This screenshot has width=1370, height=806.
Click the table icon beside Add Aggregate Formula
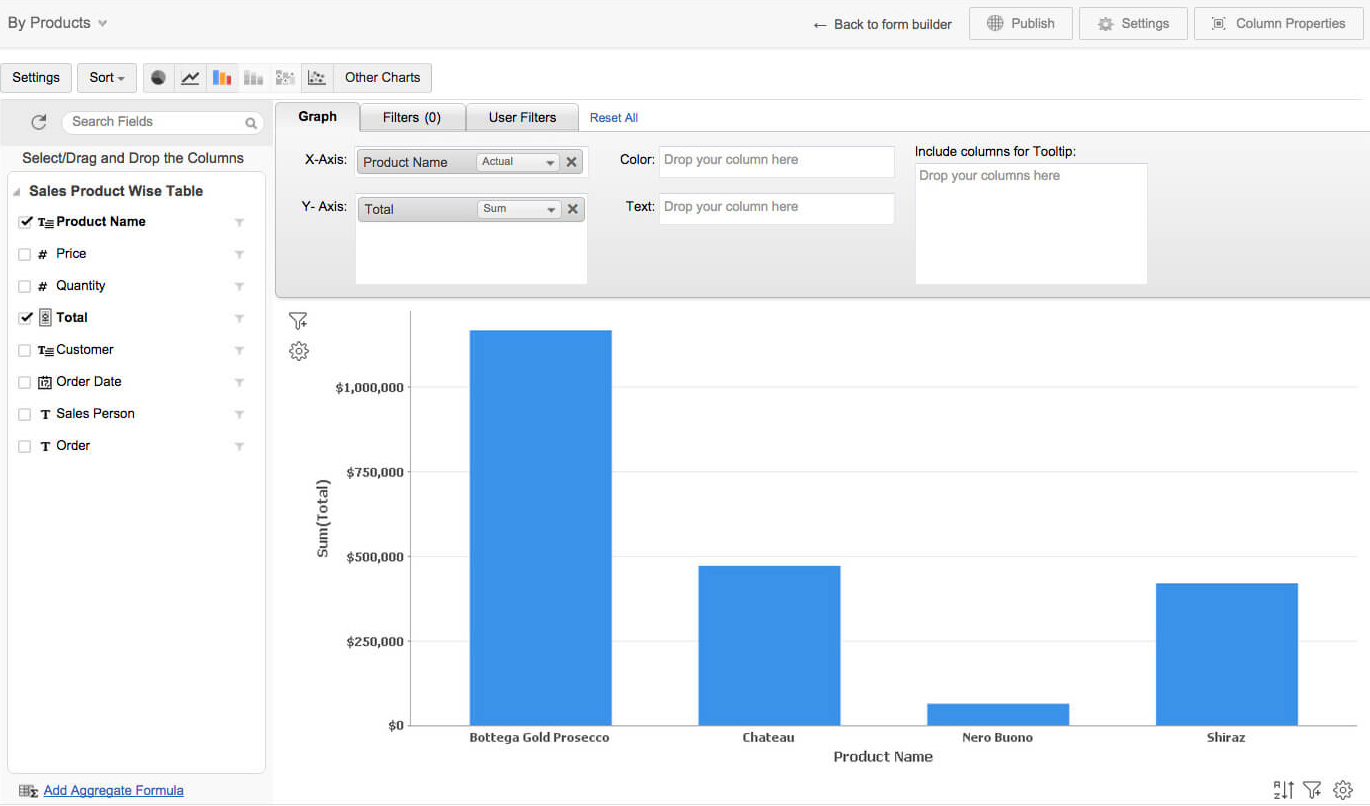28,791
